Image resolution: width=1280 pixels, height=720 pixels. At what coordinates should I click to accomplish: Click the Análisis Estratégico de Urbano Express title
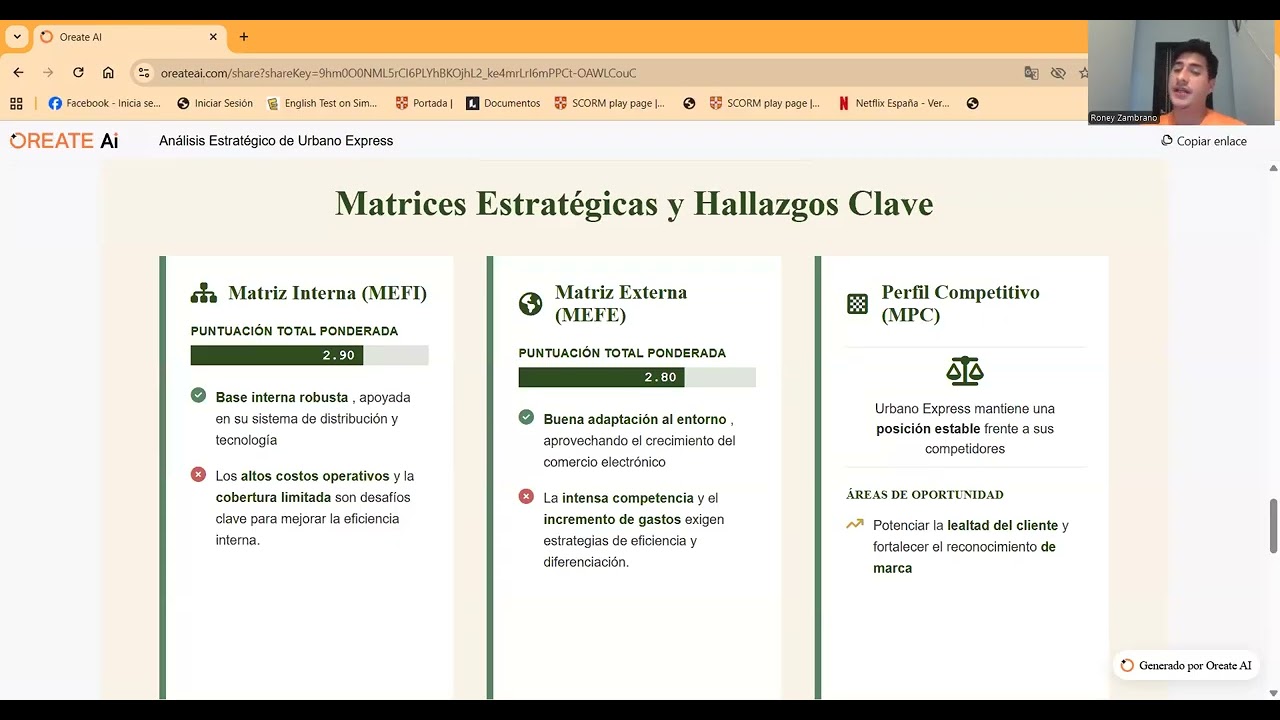[276, 141]
